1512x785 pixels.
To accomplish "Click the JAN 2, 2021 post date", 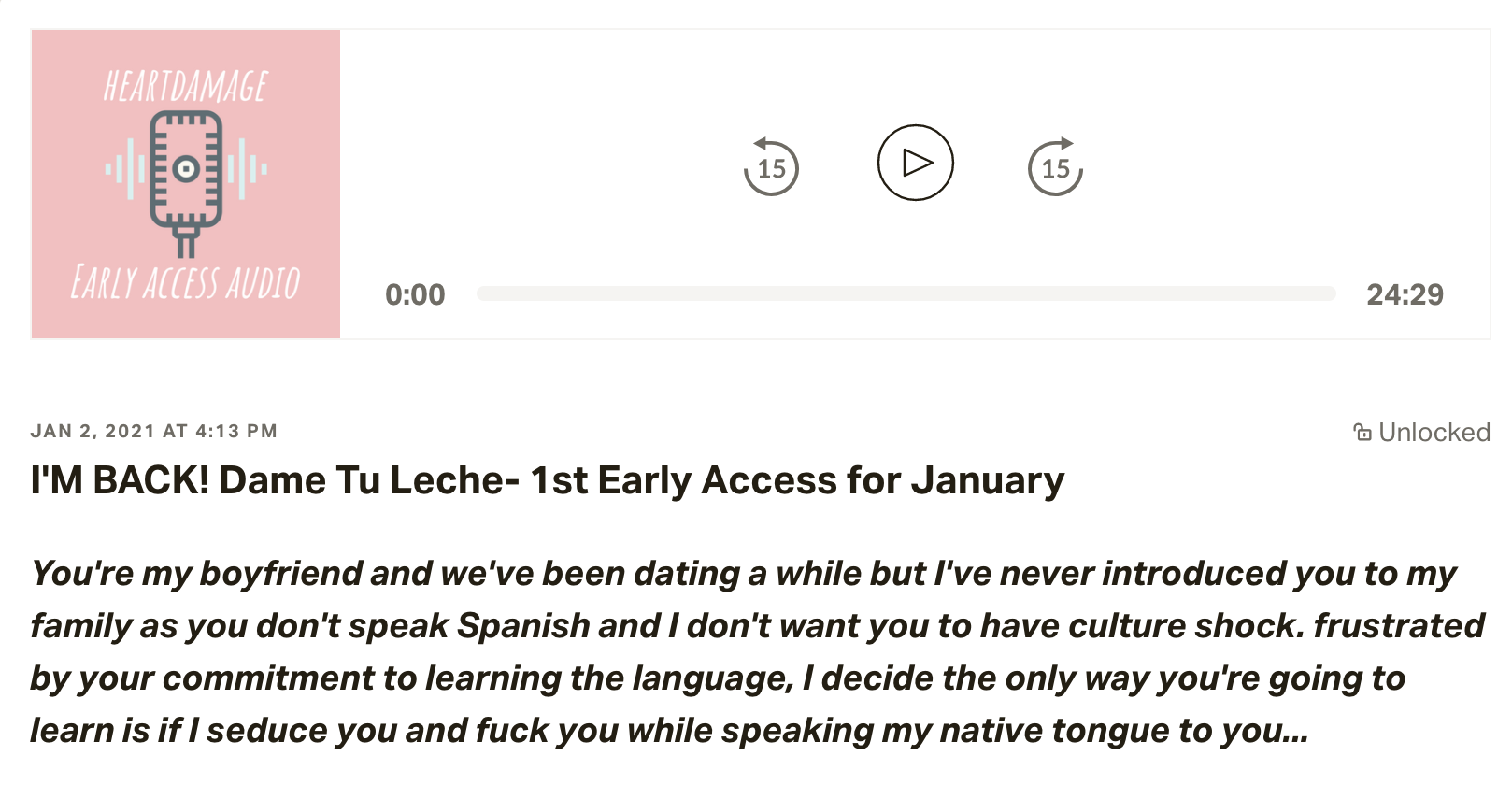I will [x=153, y=431].
